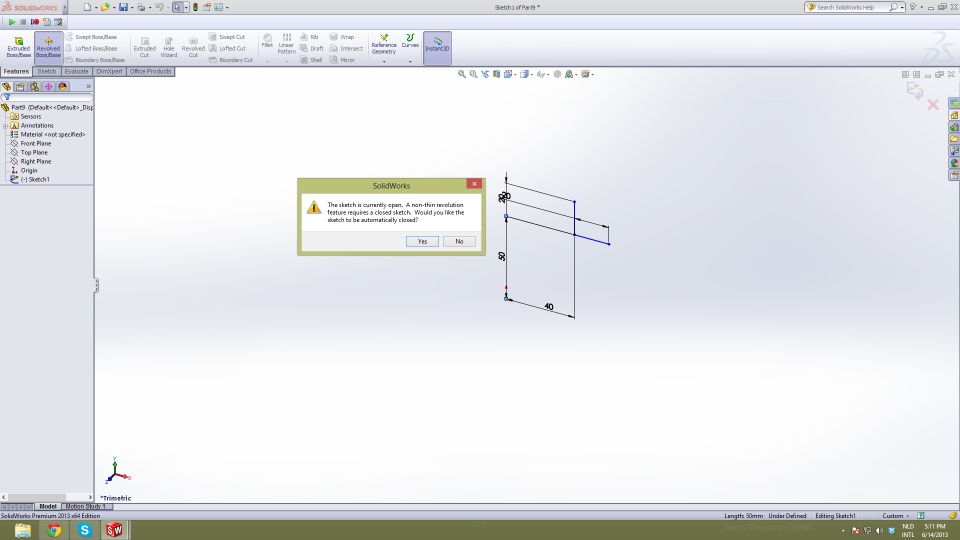
Task: Switch to the Evaluate tab
Action: click(77, 72)
